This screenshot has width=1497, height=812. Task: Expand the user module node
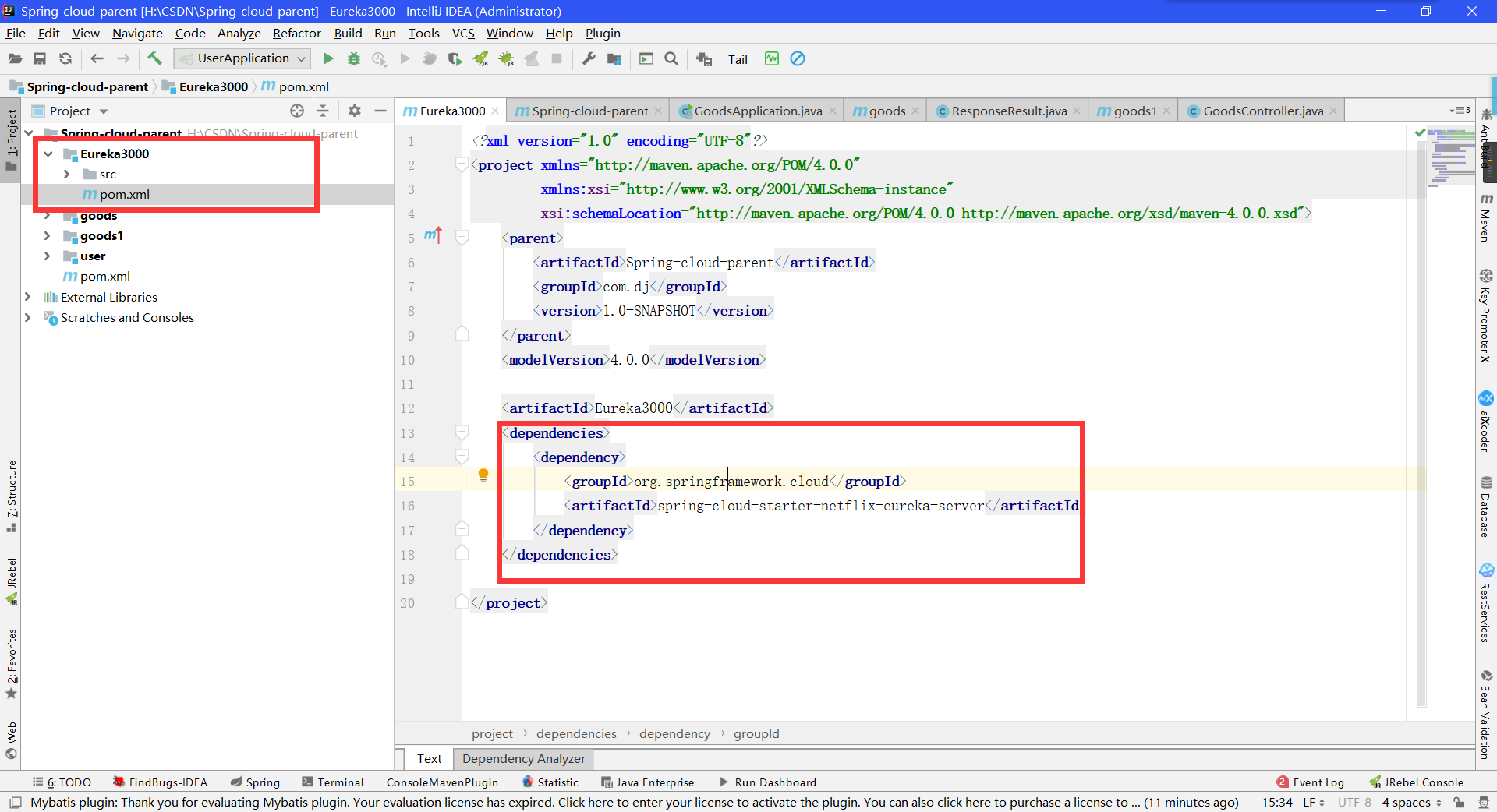coord(48,256)
